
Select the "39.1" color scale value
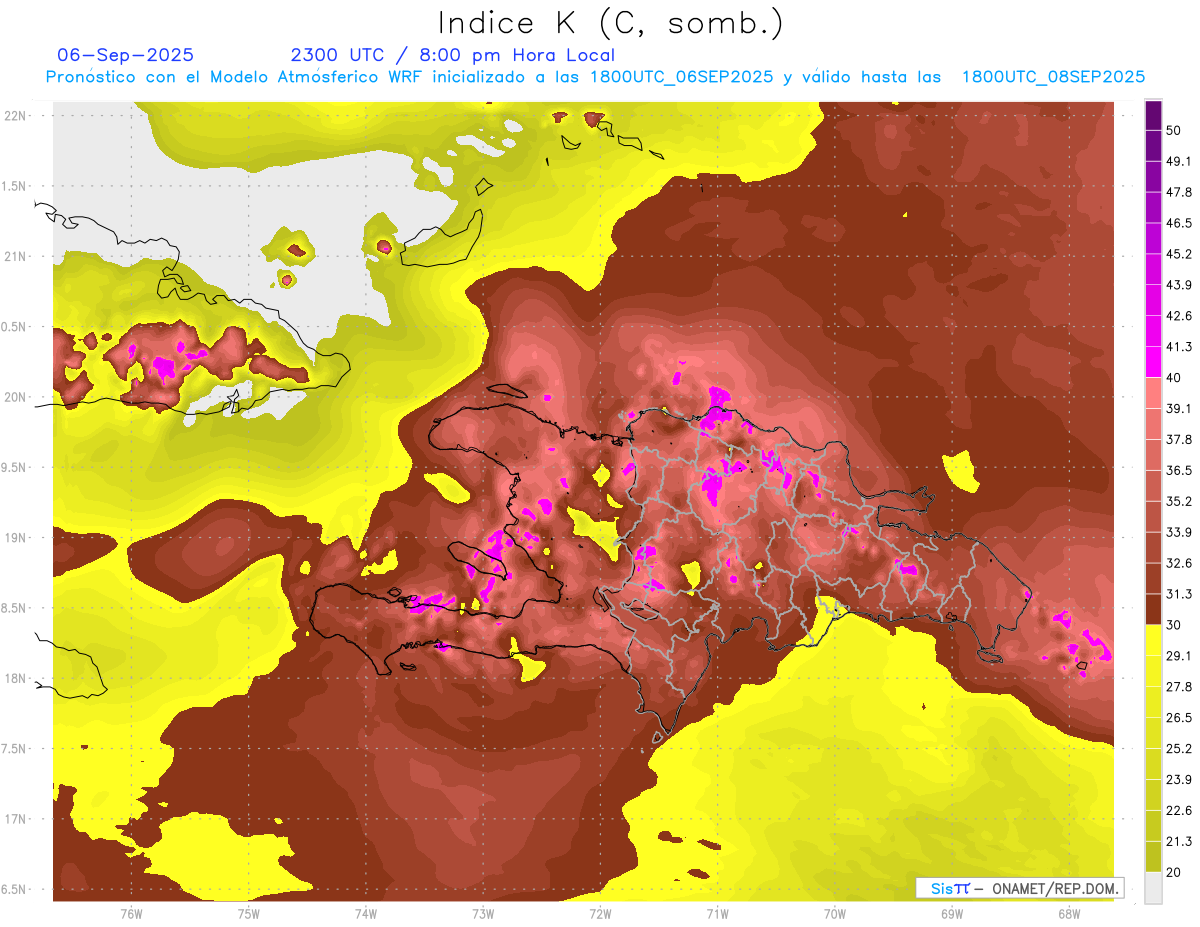click(1178, 408)
